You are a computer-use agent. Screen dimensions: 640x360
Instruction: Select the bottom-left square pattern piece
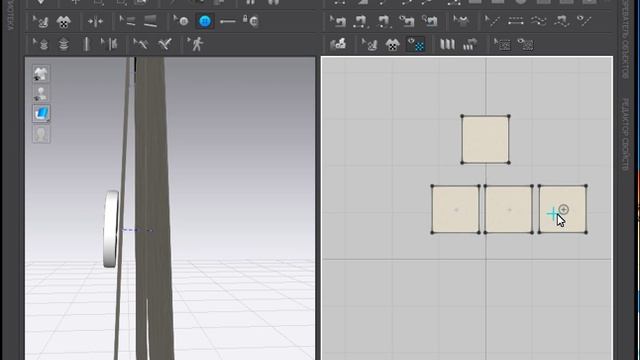[x=456, y=209]
